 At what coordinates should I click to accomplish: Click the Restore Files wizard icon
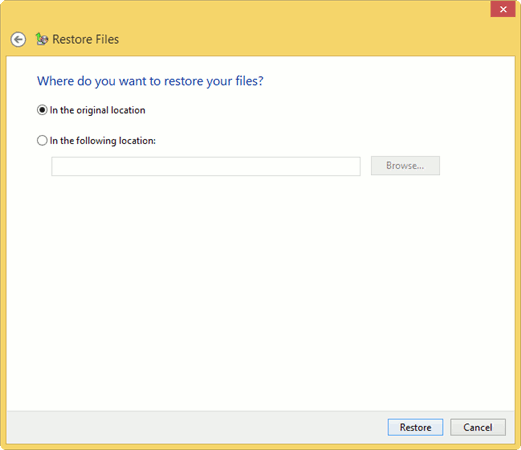point(42,39)
